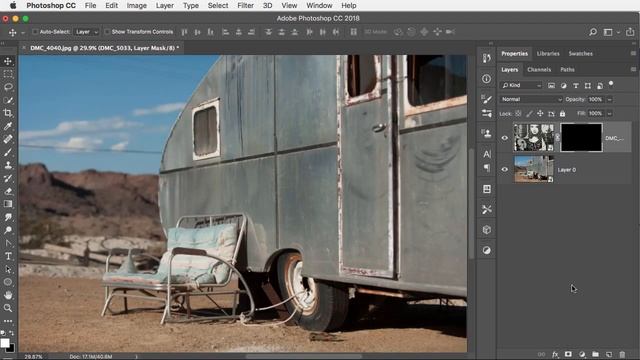Toggle lock position for the layer
640x360 pixels.
point(540,113)
